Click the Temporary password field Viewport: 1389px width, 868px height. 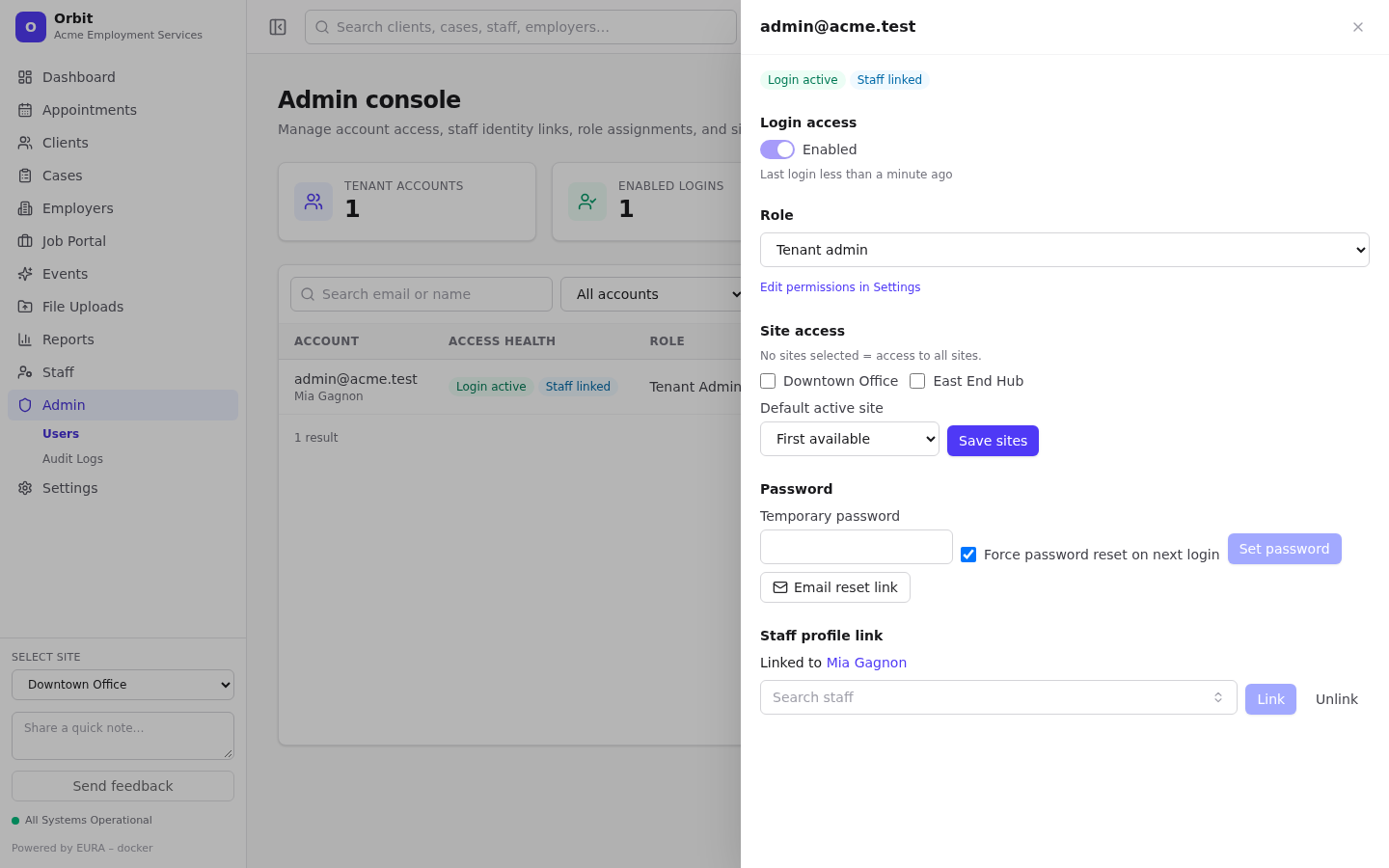pos(857,547)
